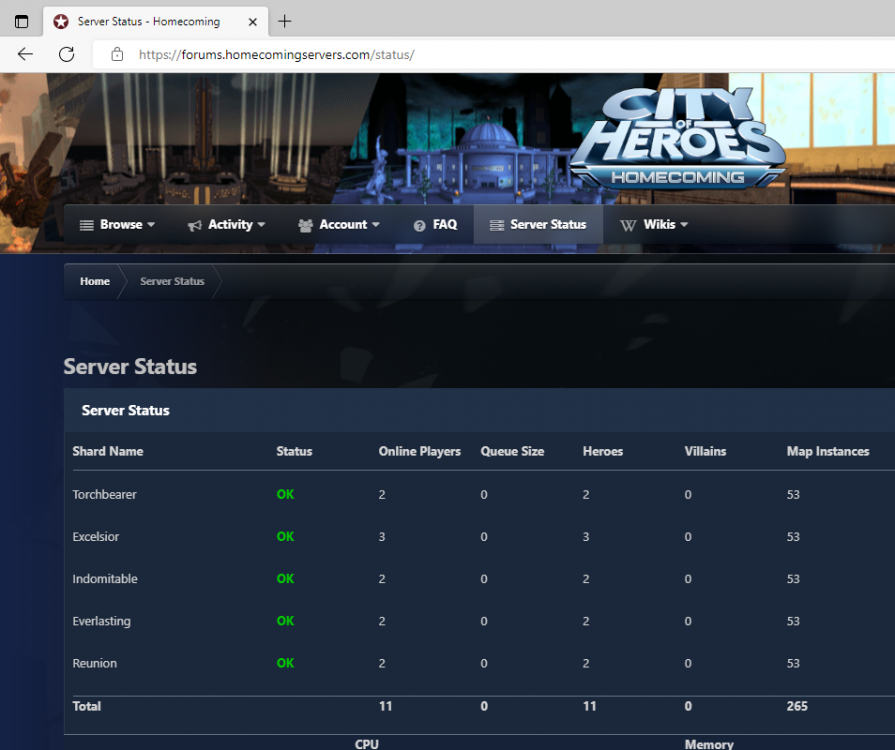Click the Excelsior shard OK status

(x=285, y=537)
